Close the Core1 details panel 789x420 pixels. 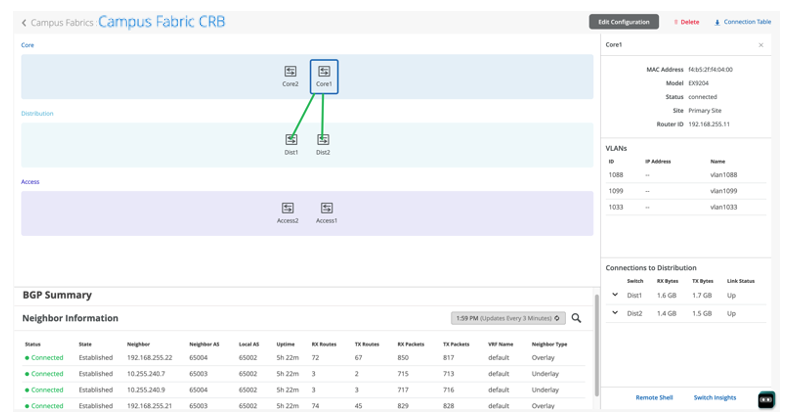pos(760,45)
